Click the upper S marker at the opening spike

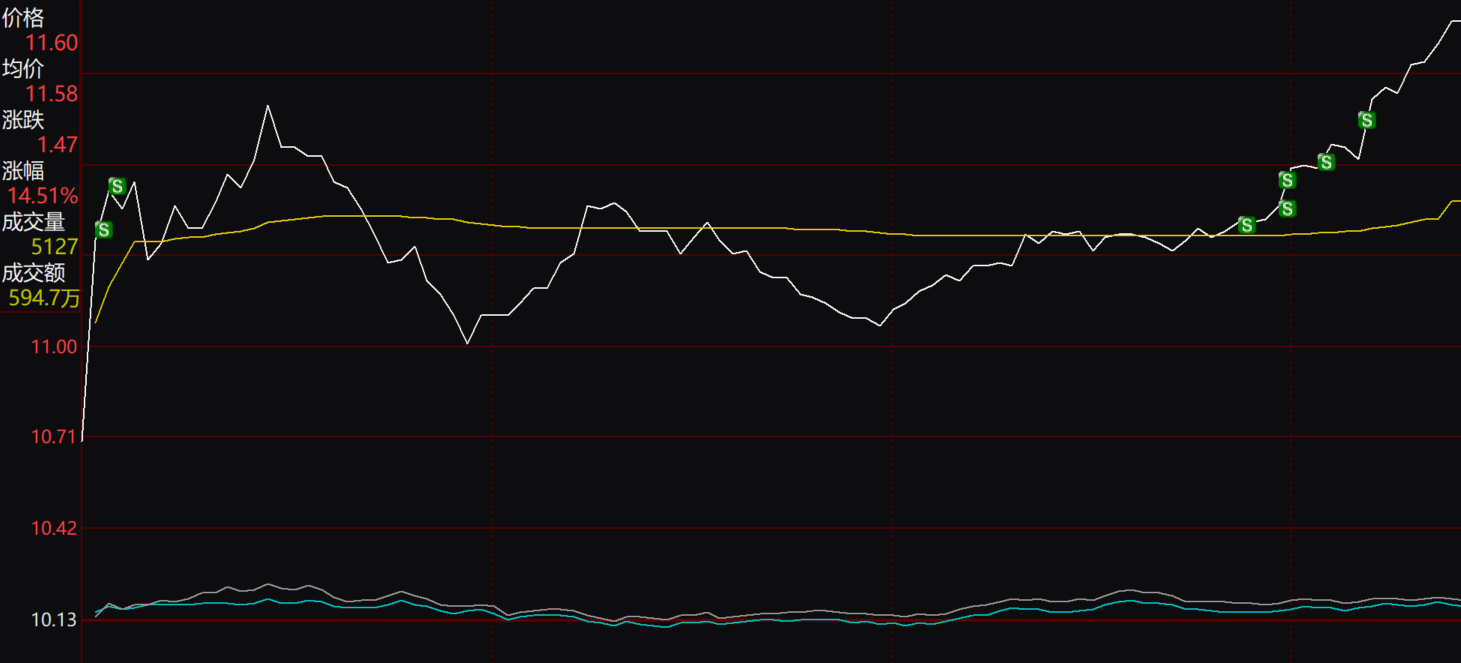click(117, 186)
